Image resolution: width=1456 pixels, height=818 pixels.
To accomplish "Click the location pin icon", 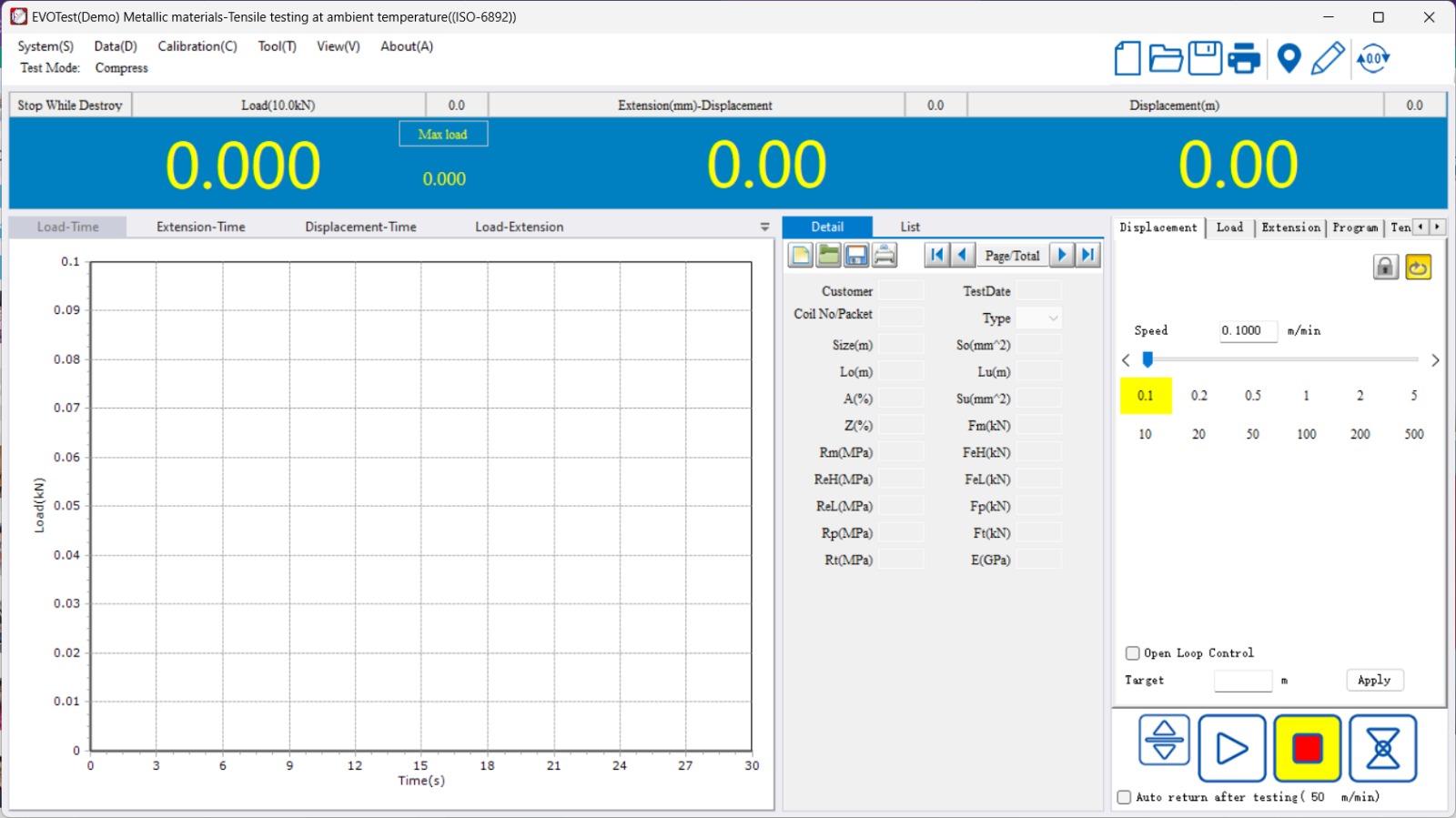I will click(1289, 59).
